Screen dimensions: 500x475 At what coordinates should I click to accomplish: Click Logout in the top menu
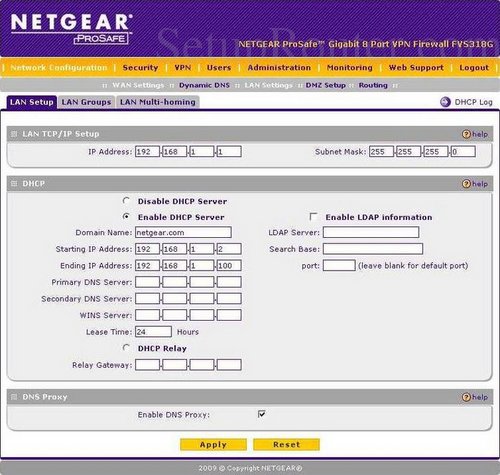pyautogui.click(x=474, y=68)
